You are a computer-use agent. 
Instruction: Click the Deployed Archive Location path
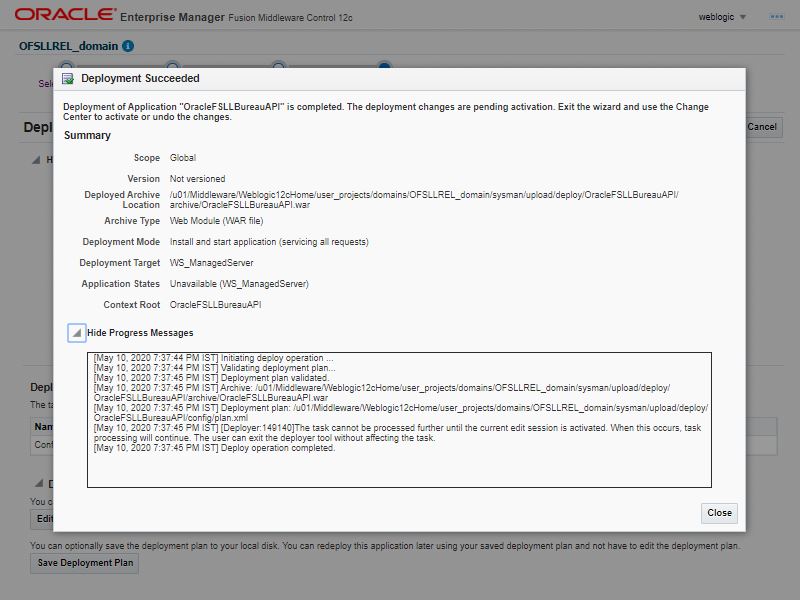tap(424, 199)
